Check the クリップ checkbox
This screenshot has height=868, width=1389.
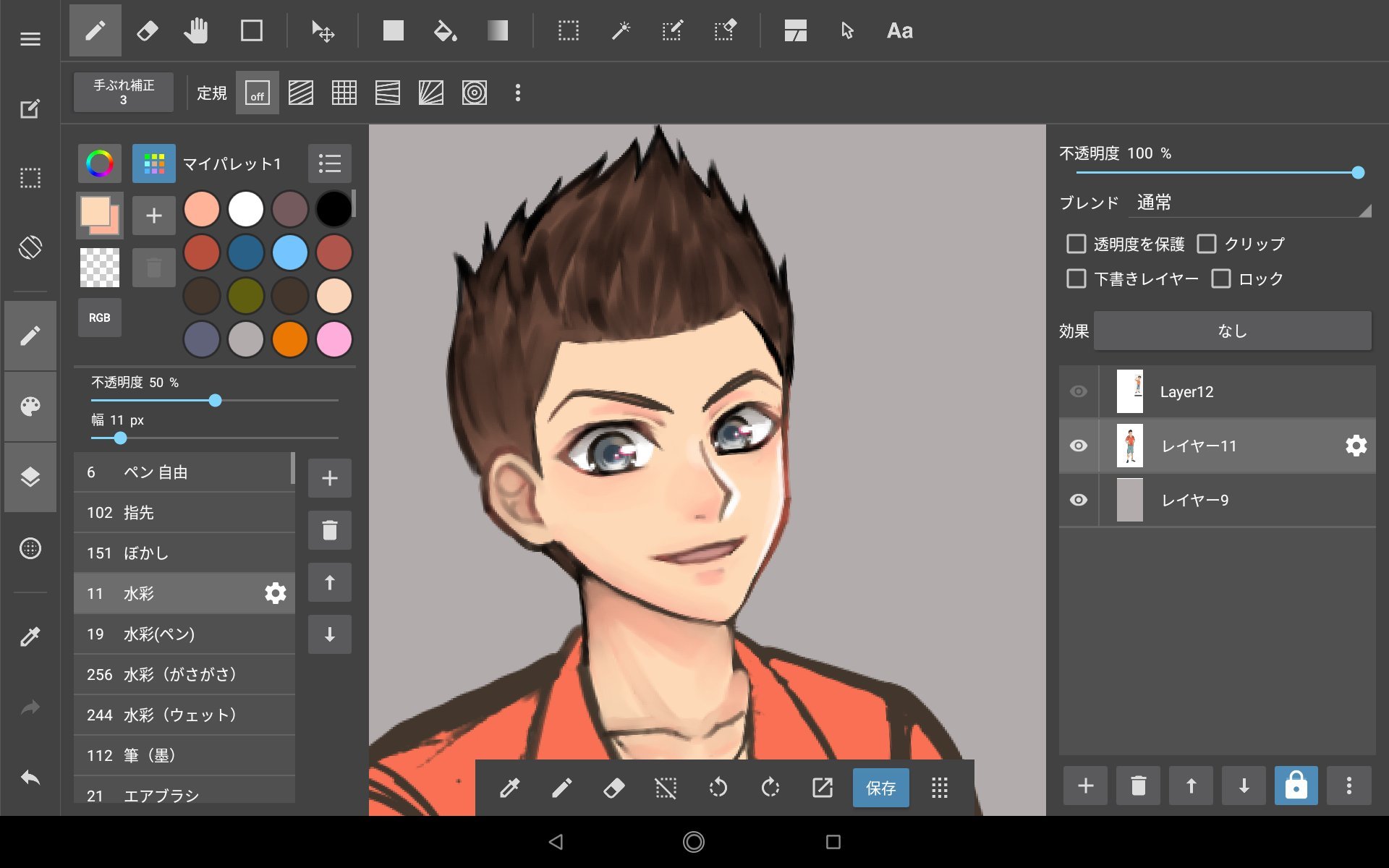(1206, 244)
